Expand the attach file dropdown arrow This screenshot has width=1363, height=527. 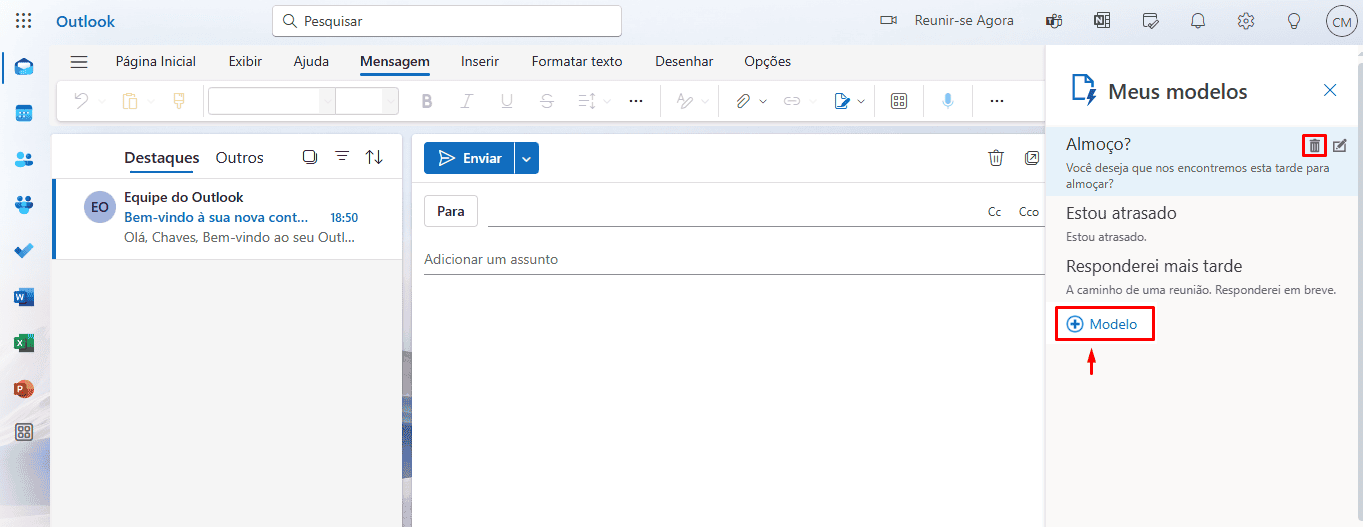(763, 101)
